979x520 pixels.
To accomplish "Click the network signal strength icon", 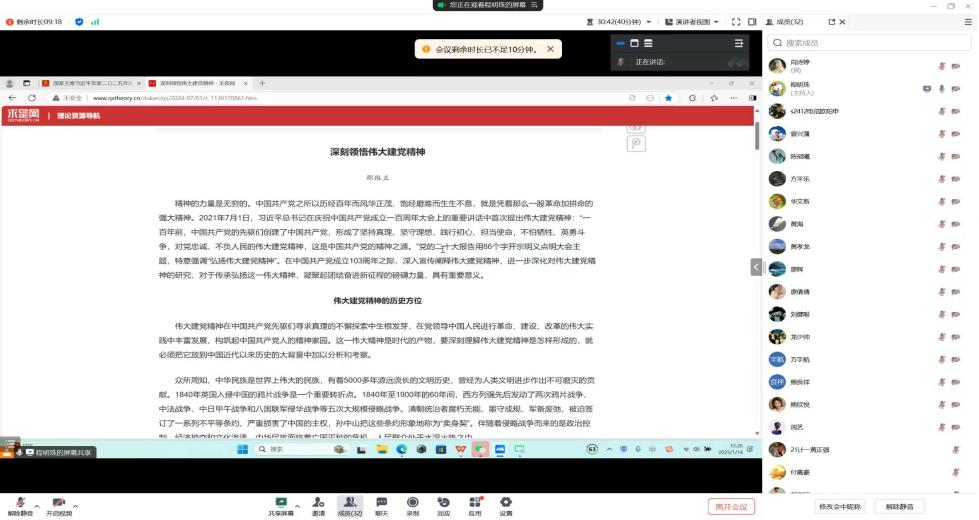I will (x=95, y=21).
